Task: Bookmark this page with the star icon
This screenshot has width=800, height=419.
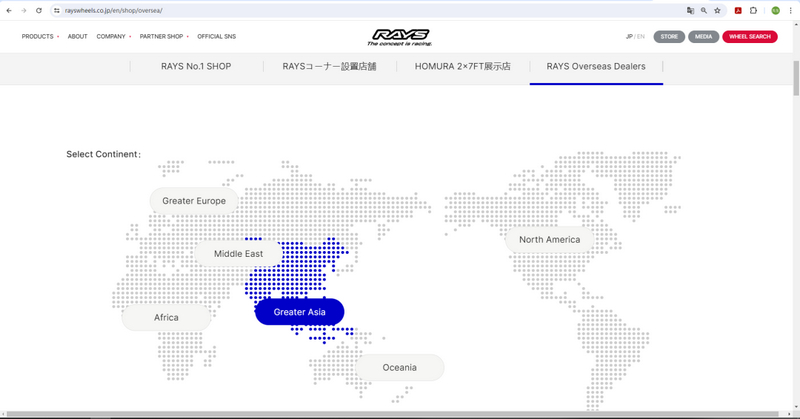Action: click(717, 10)
